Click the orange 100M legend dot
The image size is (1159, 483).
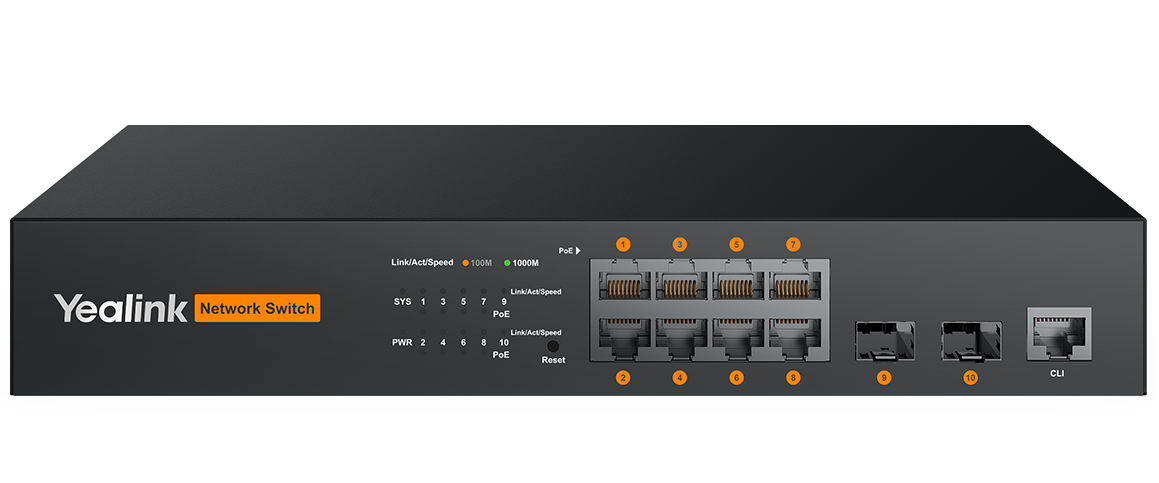click(466, 263)
